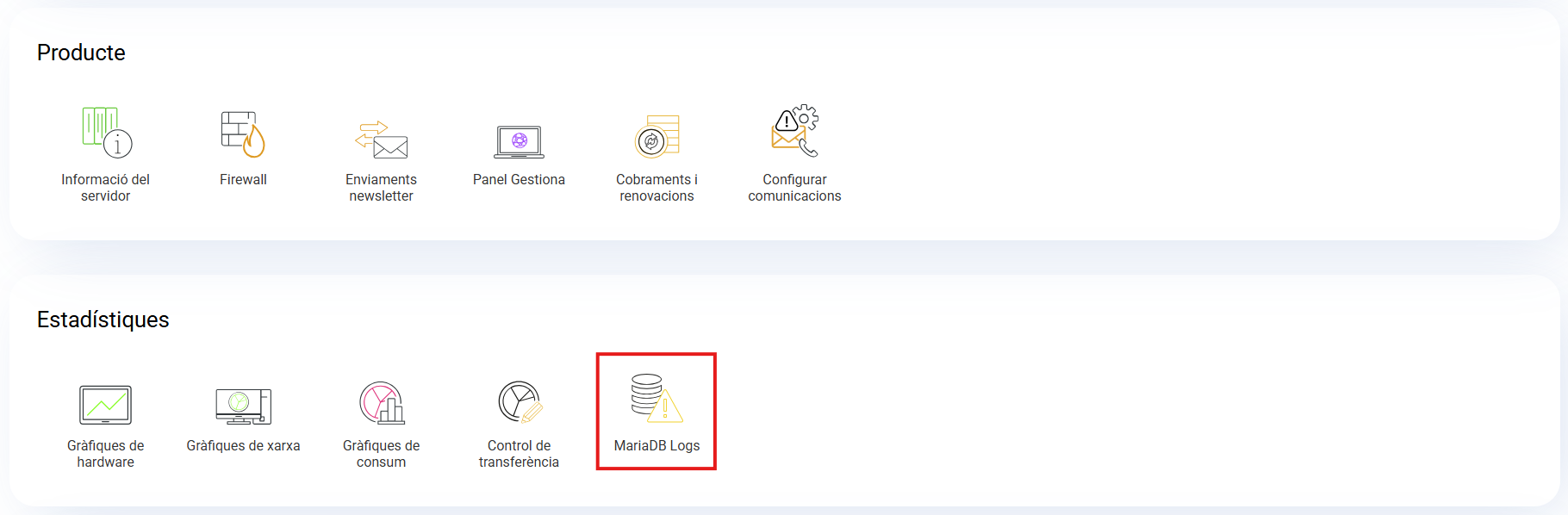Click the newsletter envelope icon

point(381,140)
